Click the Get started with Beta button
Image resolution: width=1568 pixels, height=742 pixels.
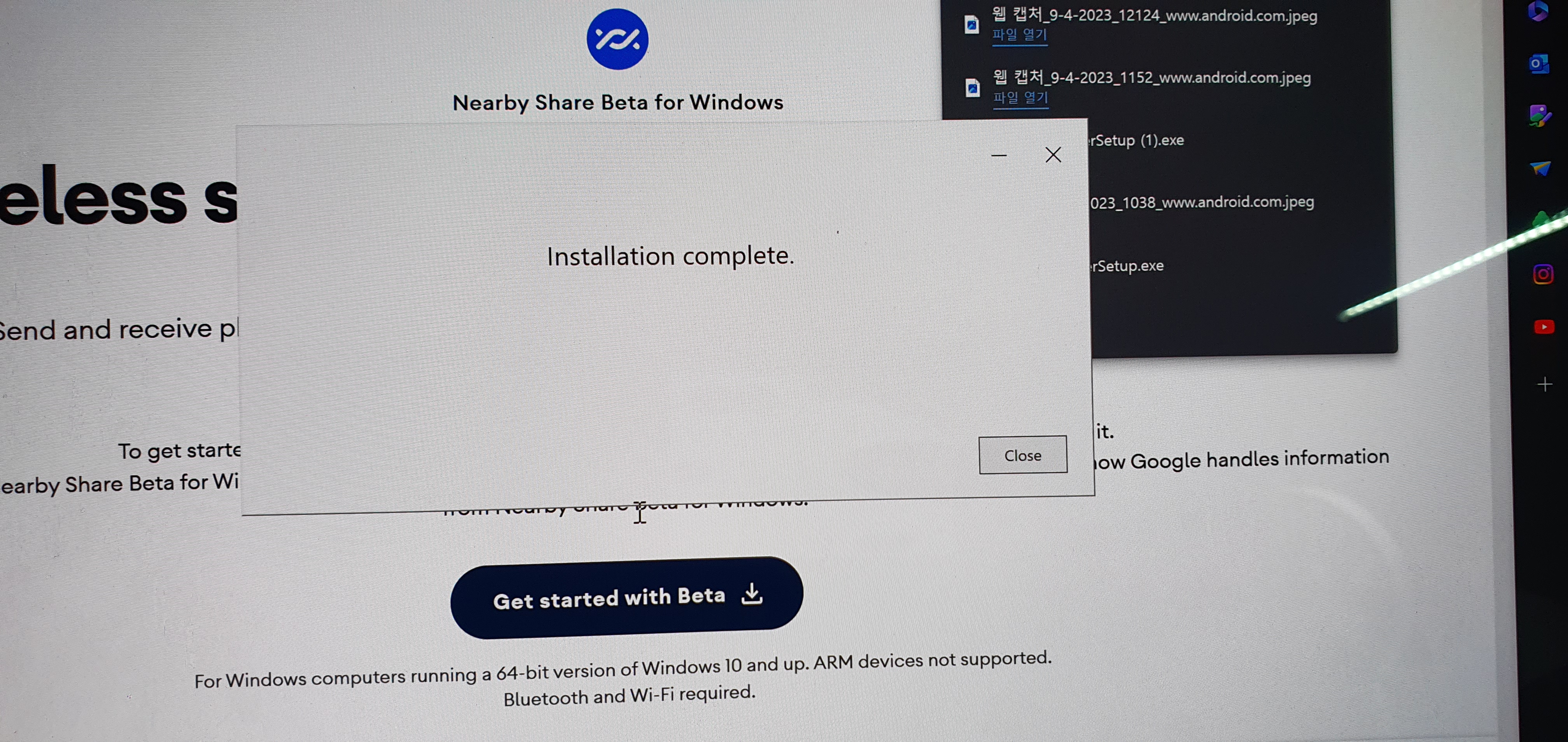coord(626,597)
